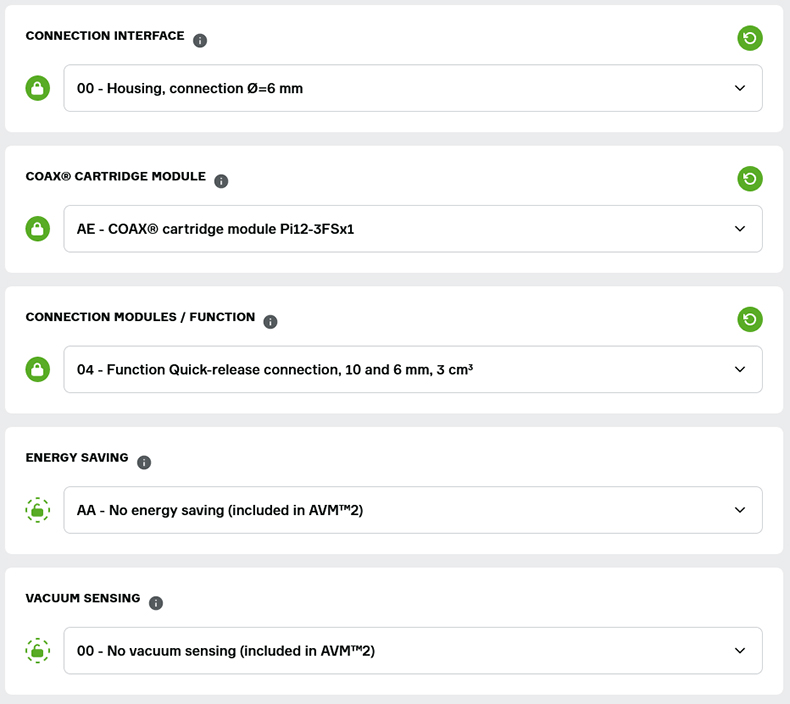Click the chevron arrow in Energy Saving dropdown
Screen dimensions: 790x704
coord(740,510)
